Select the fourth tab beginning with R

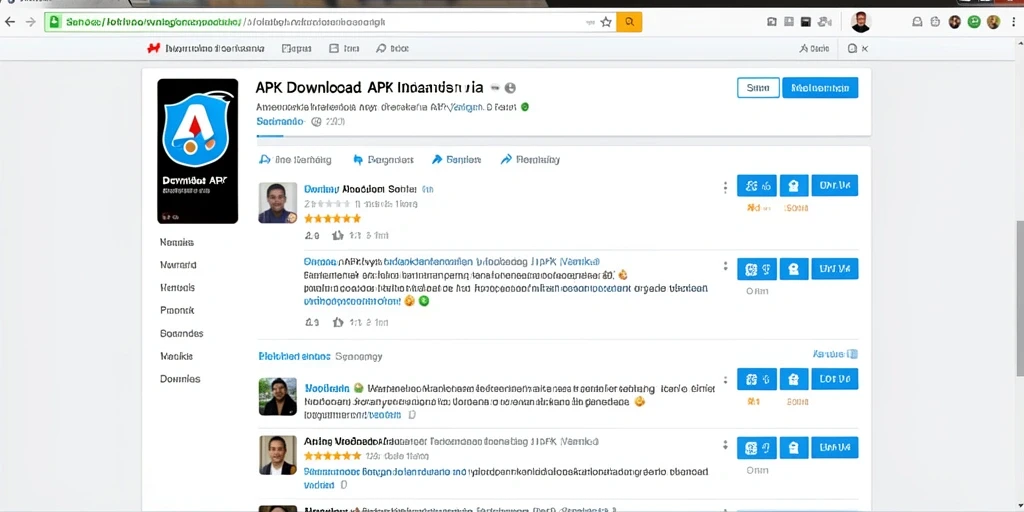pos(530,159)
